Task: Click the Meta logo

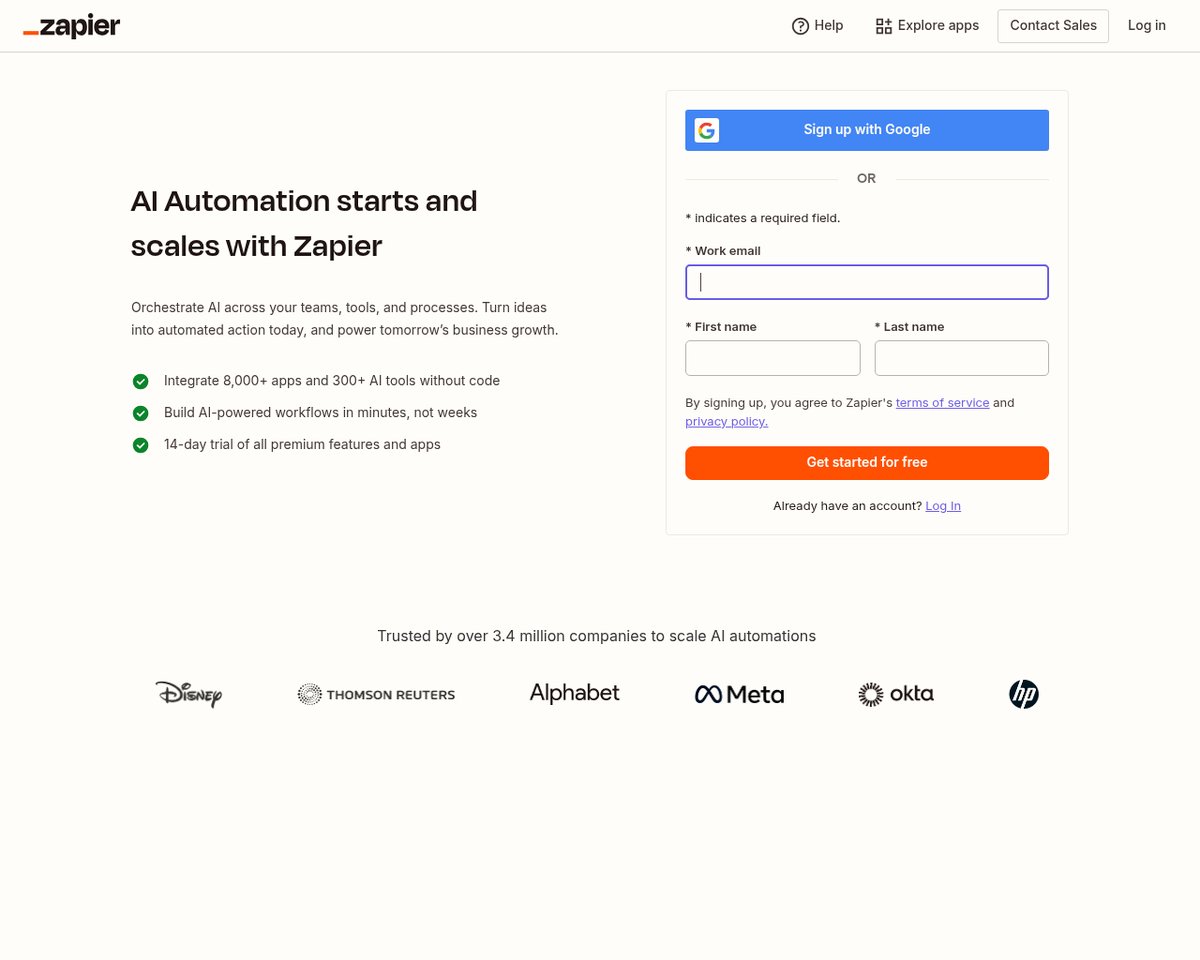Action: (739, 694)
